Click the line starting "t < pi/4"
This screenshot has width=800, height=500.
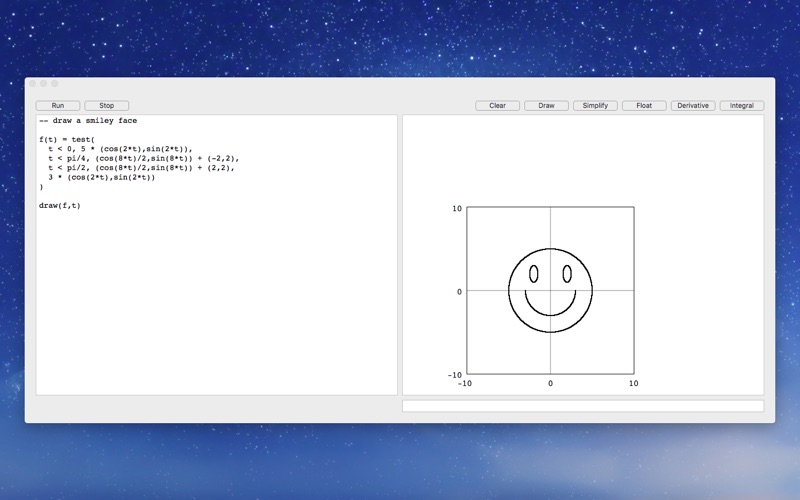(144, 158)
